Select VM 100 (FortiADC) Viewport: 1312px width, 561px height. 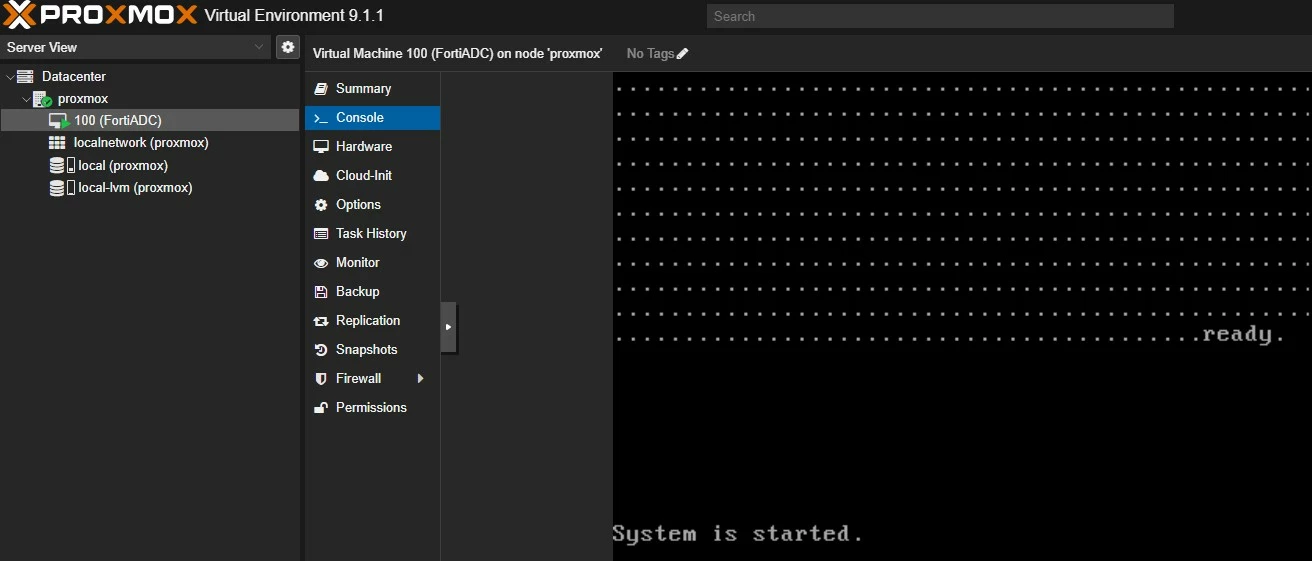coord(150,120)
